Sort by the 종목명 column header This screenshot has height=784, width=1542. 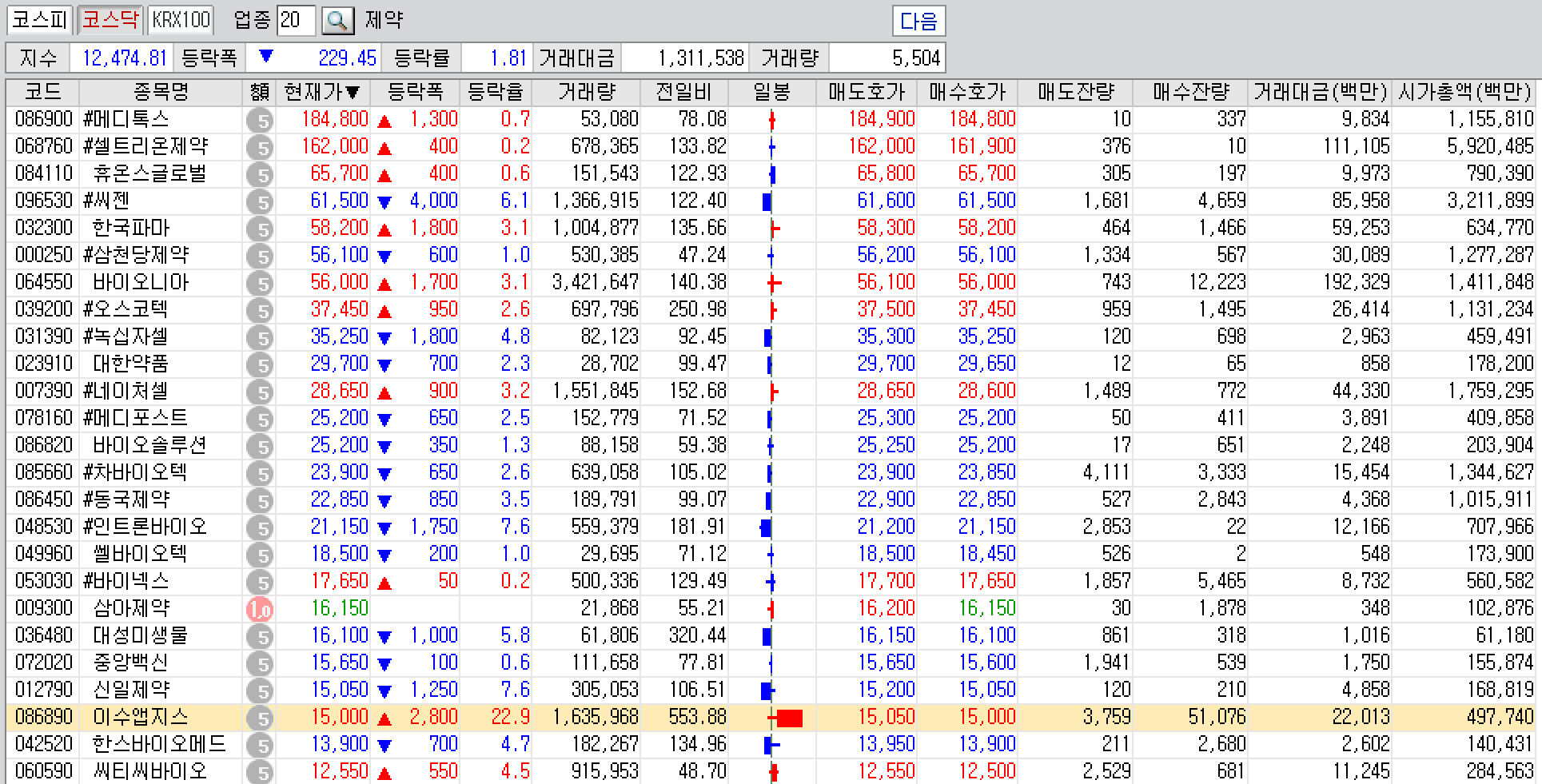[x=161, y=92]
